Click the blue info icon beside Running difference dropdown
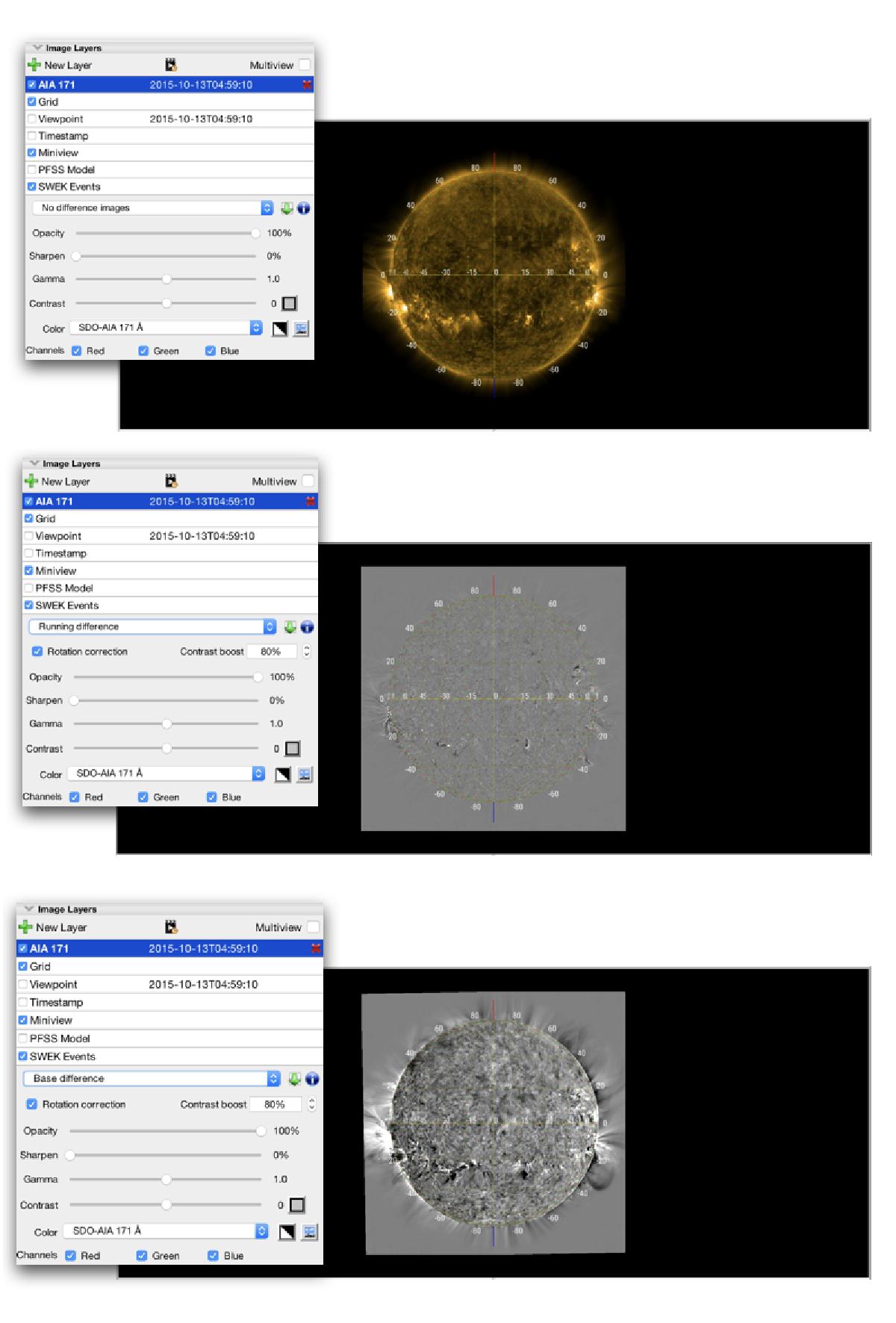This screenshot has width=896, height=1323. click(307, 627)
